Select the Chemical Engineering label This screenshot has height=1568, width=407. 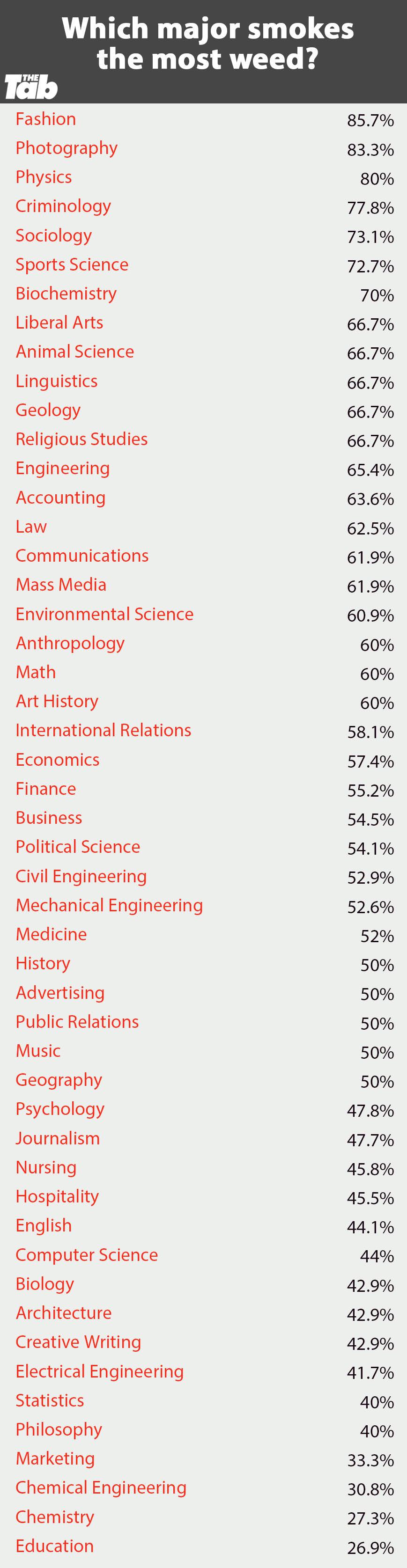click(101, 1487)
